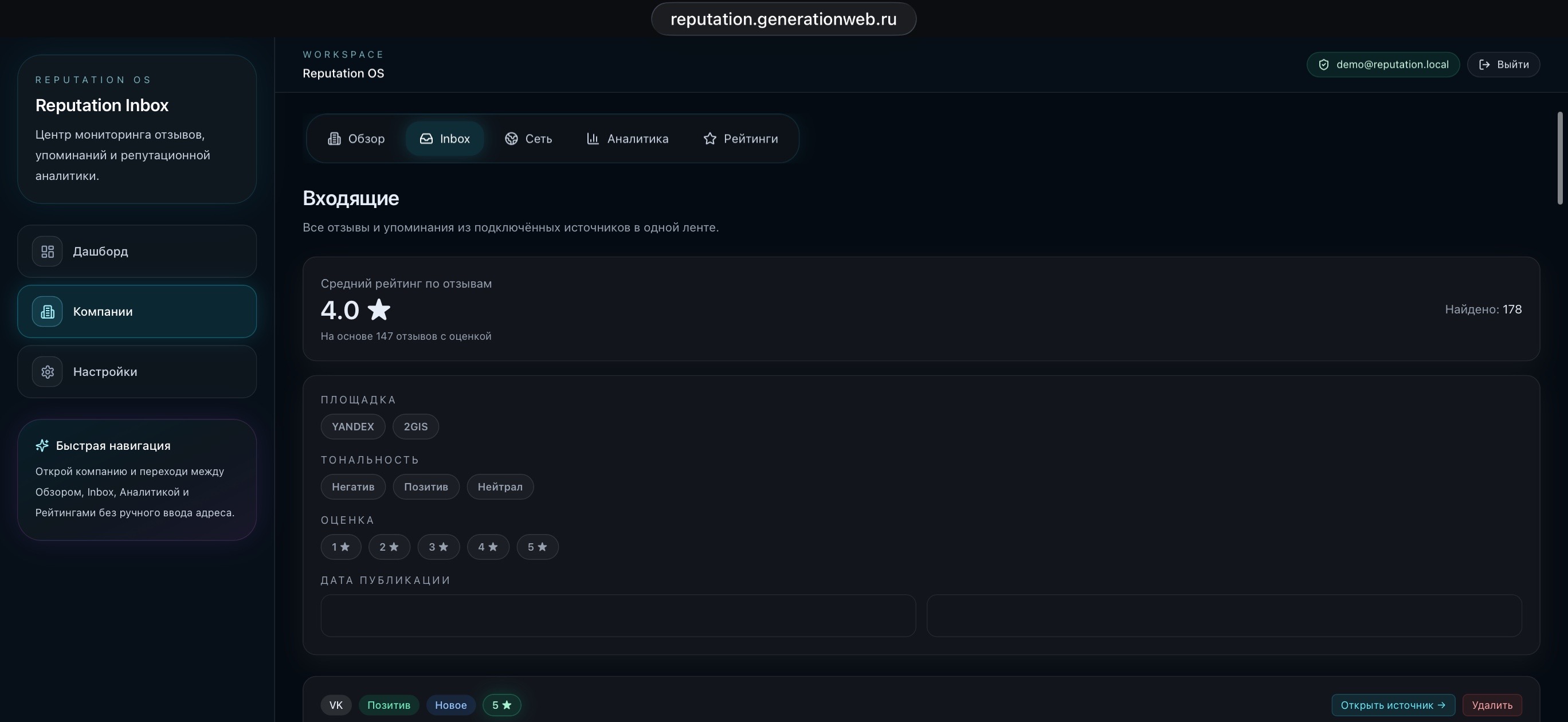
Task: Click the Настройки gear icon
Action: coord(48,372)
